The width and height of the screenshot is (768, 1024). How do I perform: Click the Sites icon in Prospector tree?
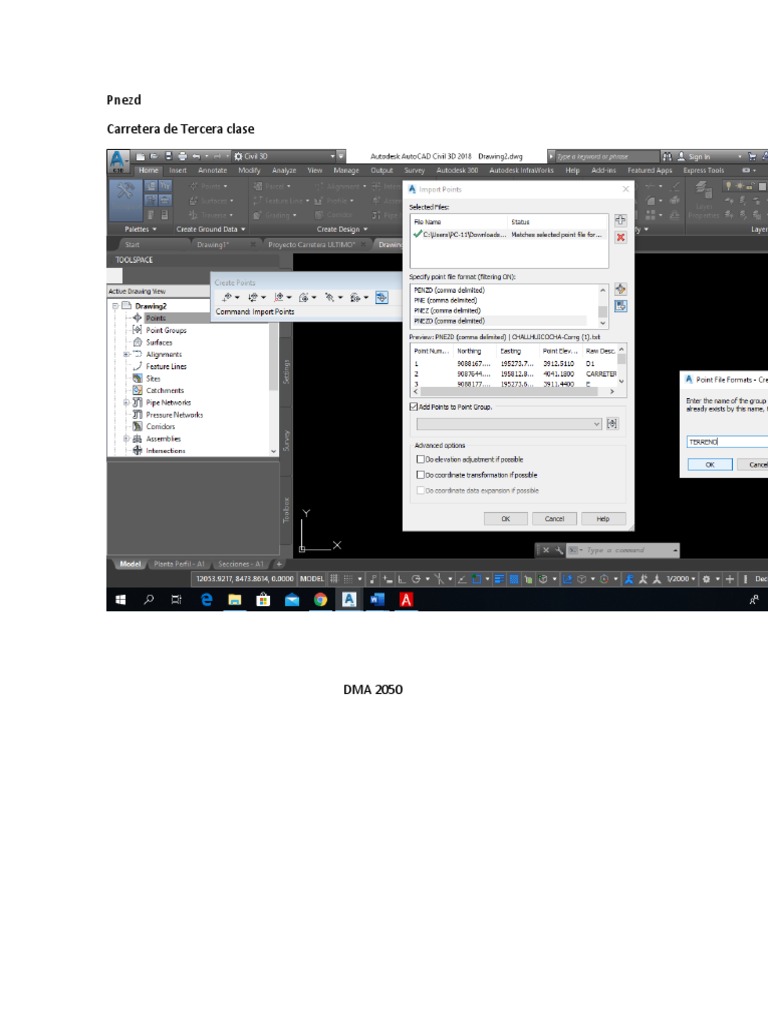[137, 378]
